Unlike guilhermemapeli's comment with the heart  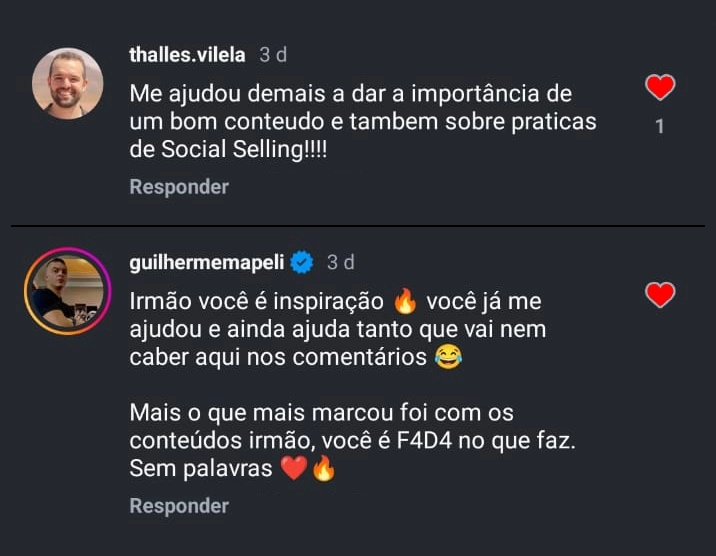tap(660, 295)
